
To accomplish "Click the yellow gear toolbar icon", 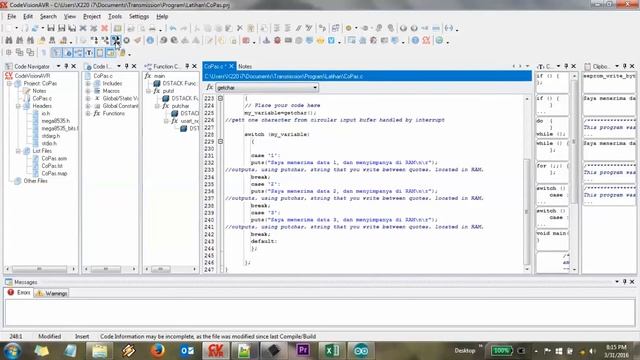I will click(x=349, y=28).
